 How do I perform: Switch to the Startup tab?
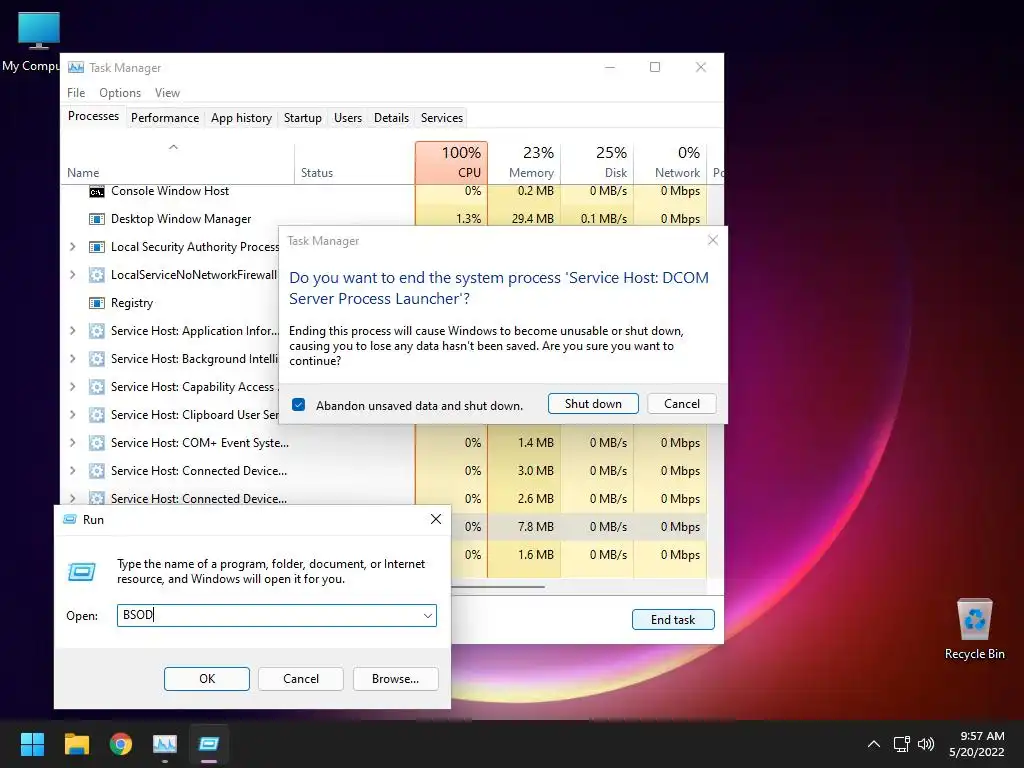302,118
